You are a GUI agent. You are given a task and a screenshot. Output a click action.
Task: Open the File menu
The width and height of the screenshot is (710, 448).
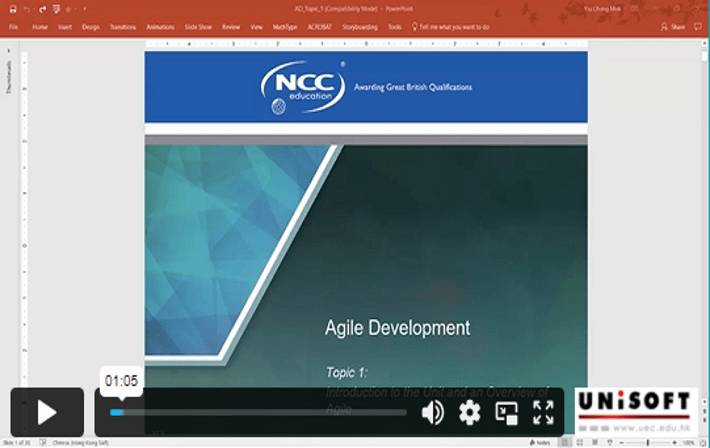point(14,27)
